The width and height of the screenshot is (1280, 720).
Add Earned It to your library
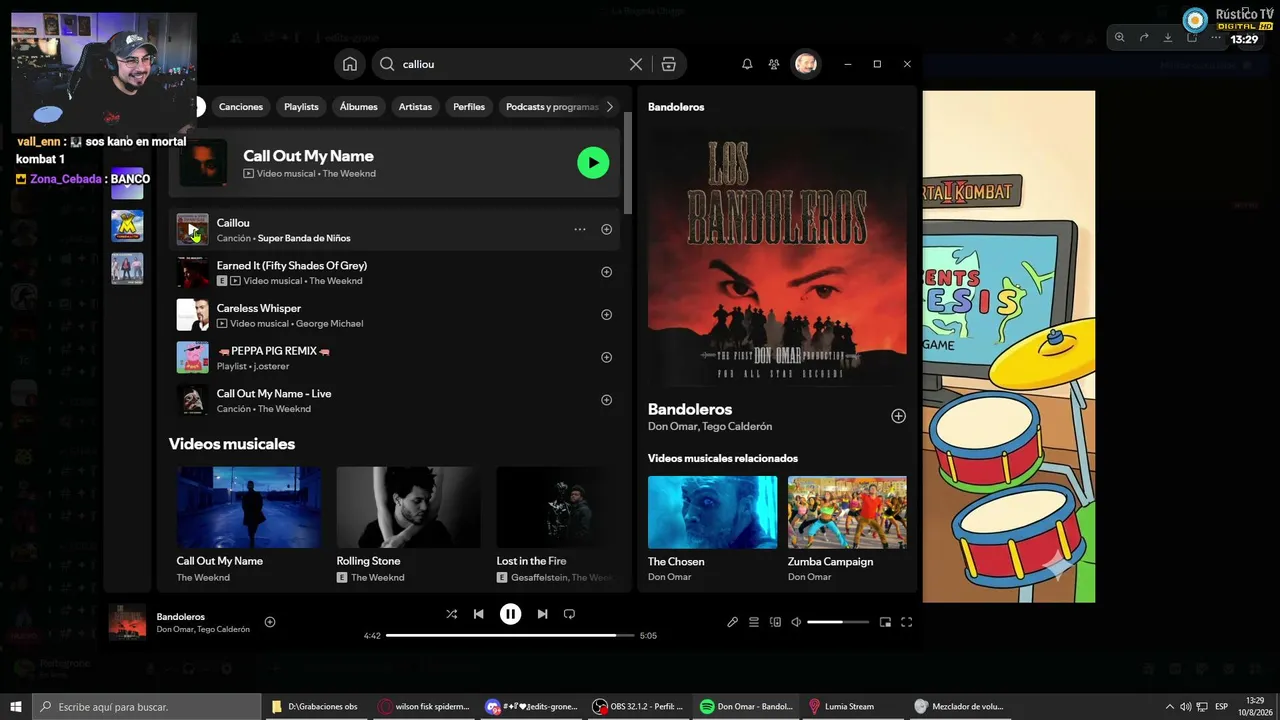tap(606, 272)
